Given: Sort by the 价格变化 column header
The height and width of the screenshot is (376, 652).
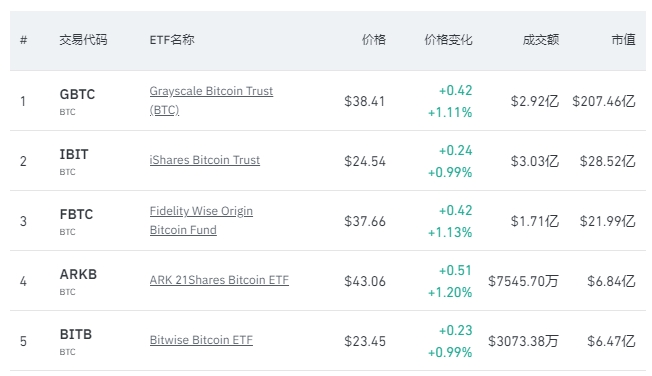Looking at the screenshot, I should 448,40.
